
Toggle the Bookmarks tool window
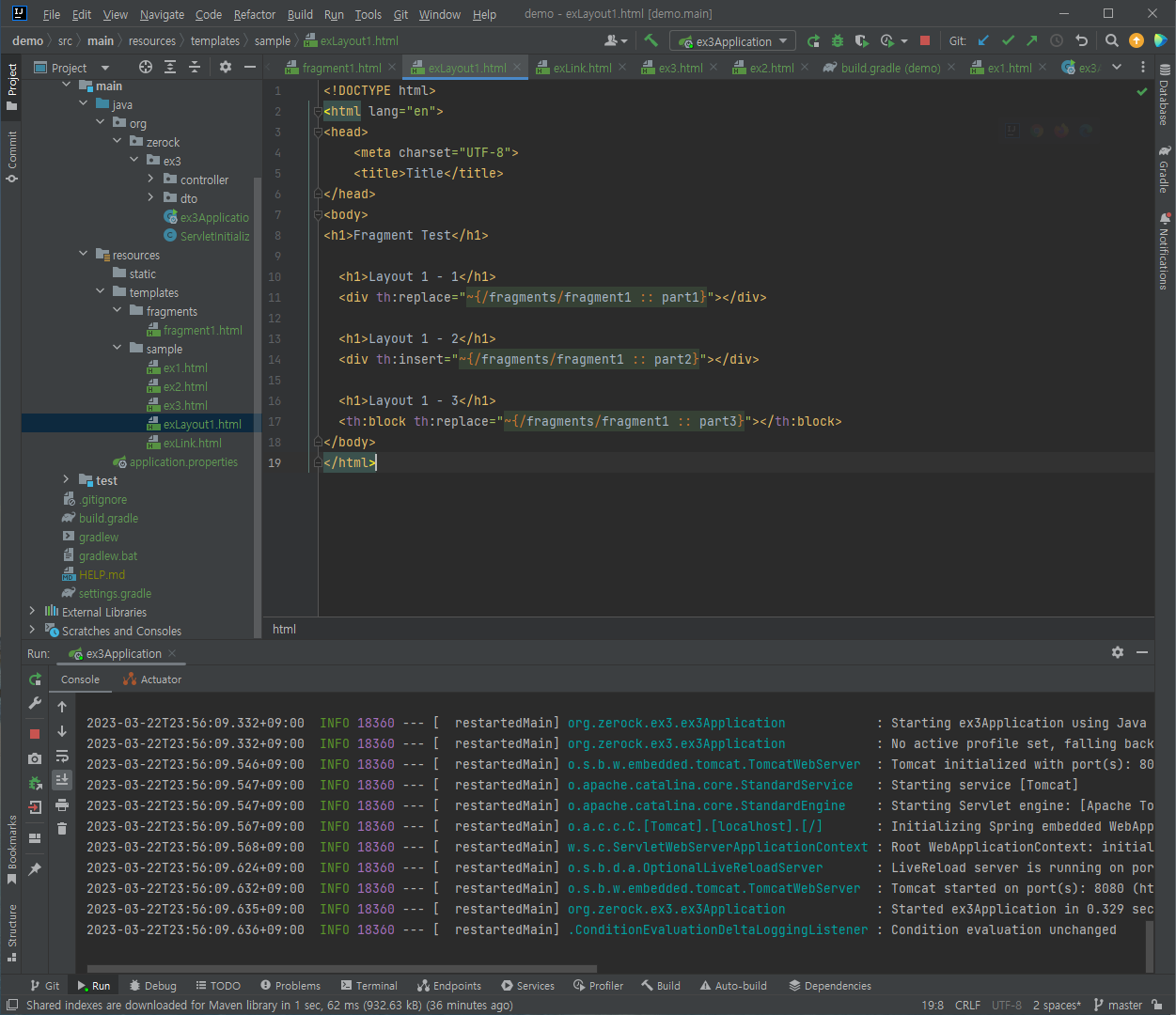click(x=11, y=850)
